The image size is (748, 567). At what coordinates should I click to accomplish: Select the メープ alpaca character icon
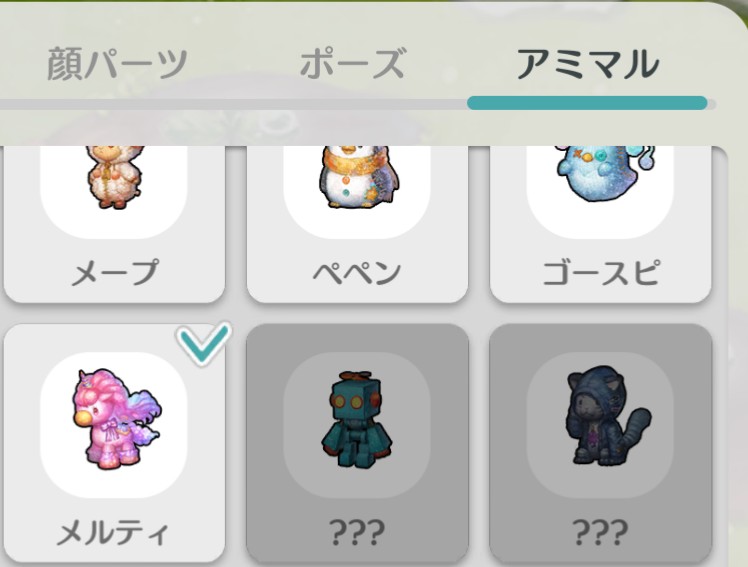tap(114, 177)
